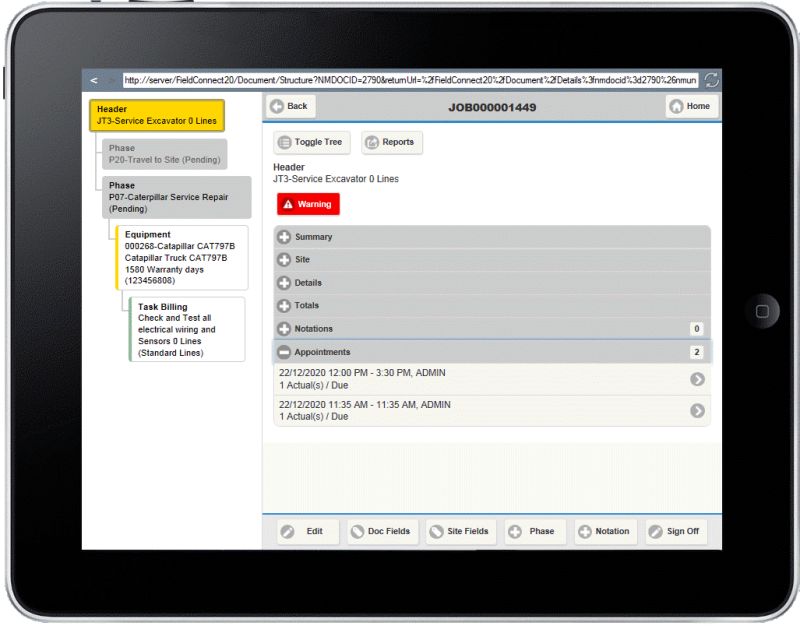Click the Toggle Tree list icon

tap(284, 142)
